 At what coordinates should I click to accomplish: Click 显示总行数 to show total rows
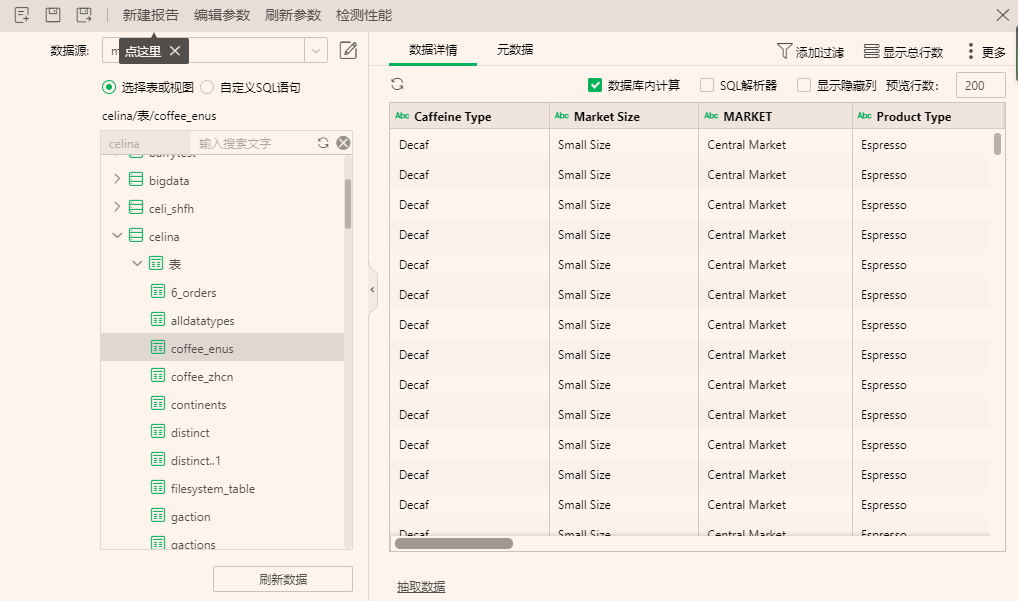click(x=903, y=51)
